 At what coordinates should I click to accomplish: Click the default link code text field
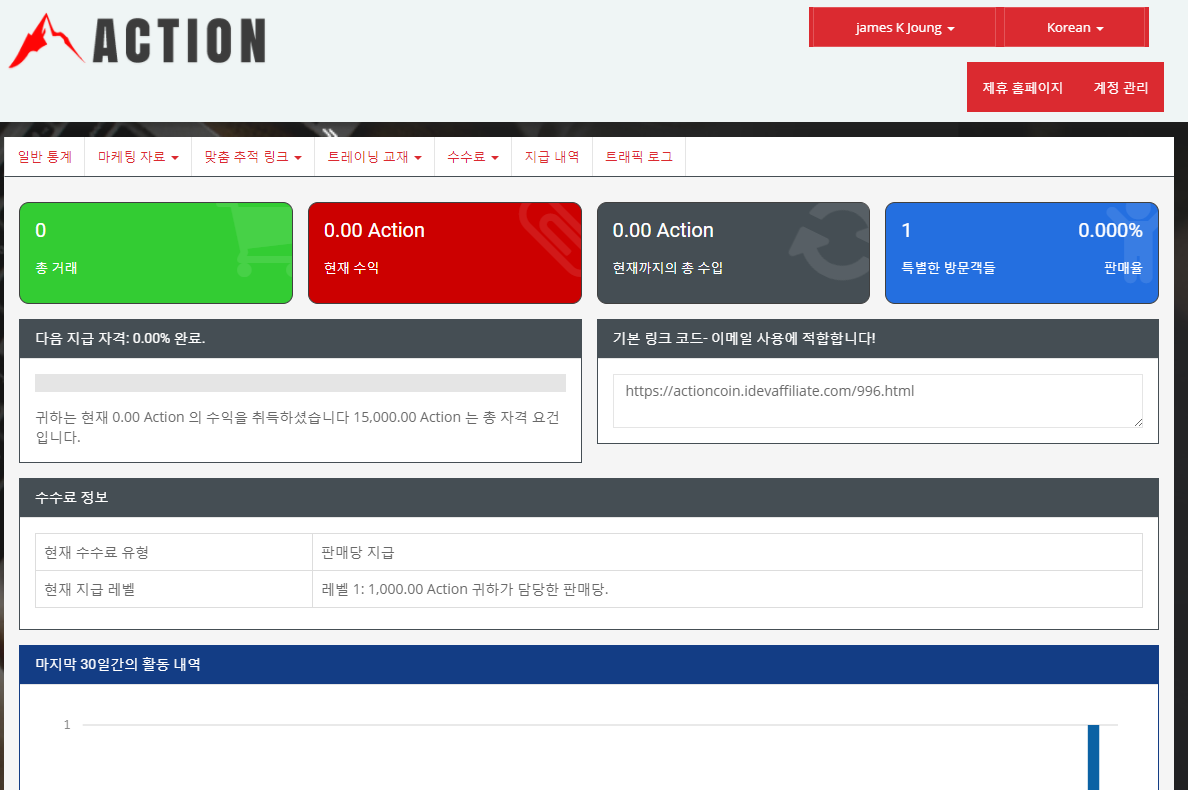point(877,401)
